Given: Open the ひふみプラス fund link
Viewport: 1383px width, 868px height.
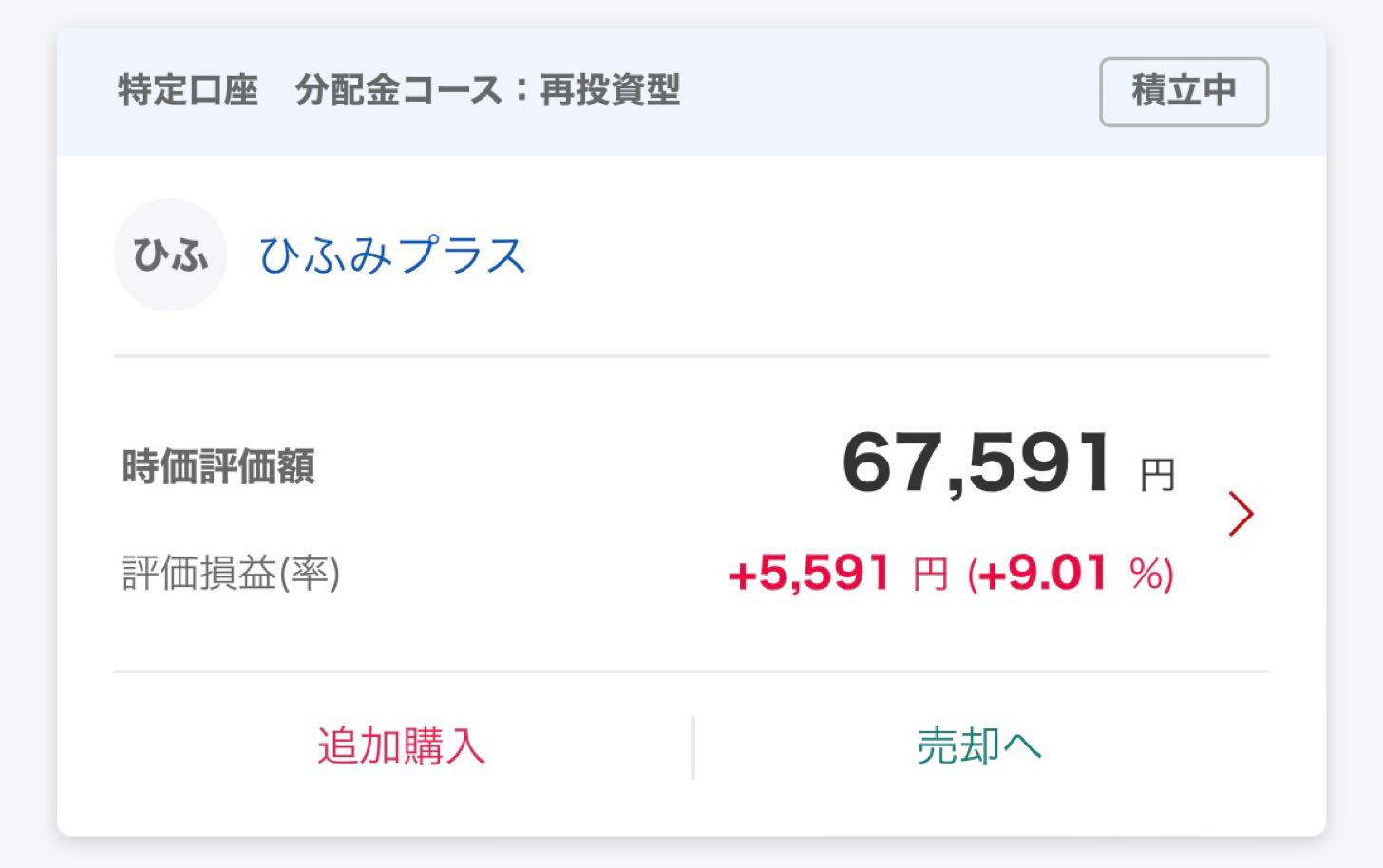Looking at the screenshot, I should tap(392, 255).
